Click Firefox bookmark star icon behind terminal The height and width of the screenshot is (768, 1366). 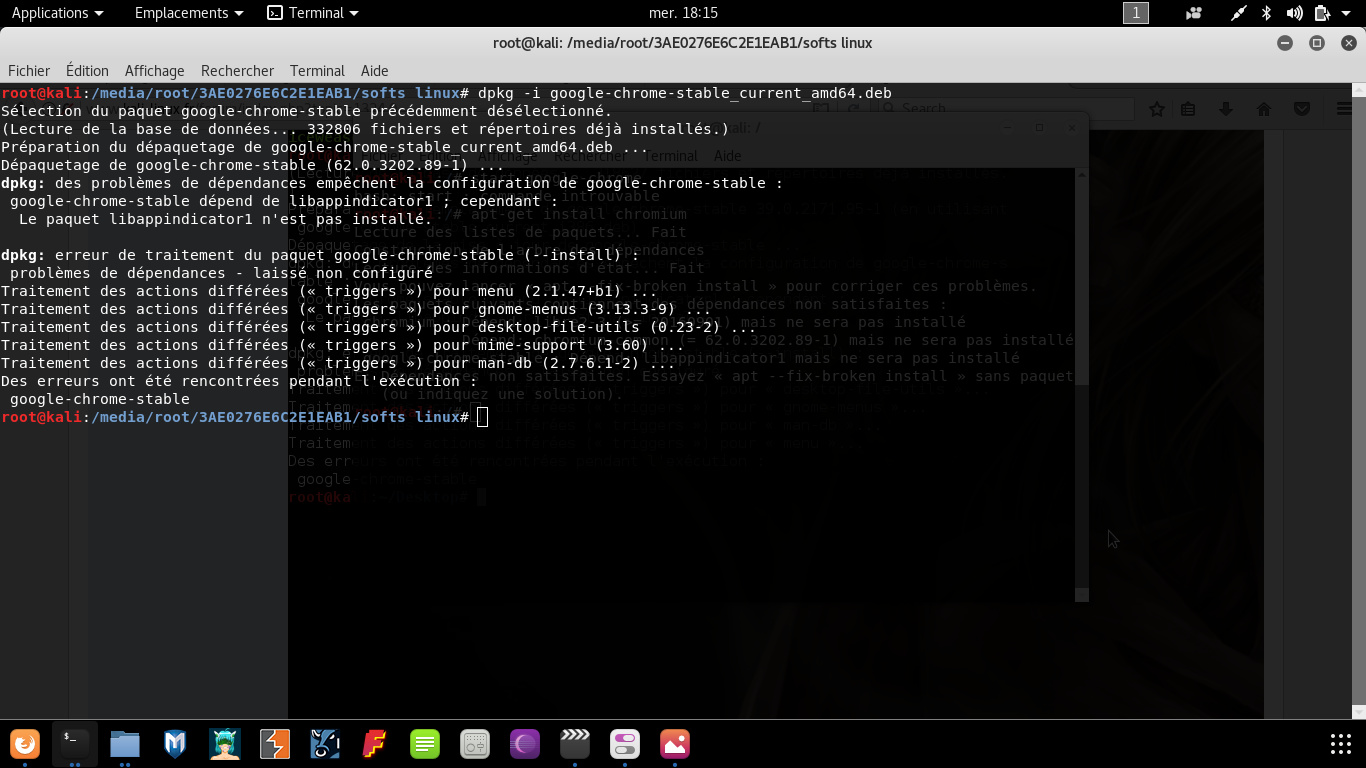pos(1157,109)
